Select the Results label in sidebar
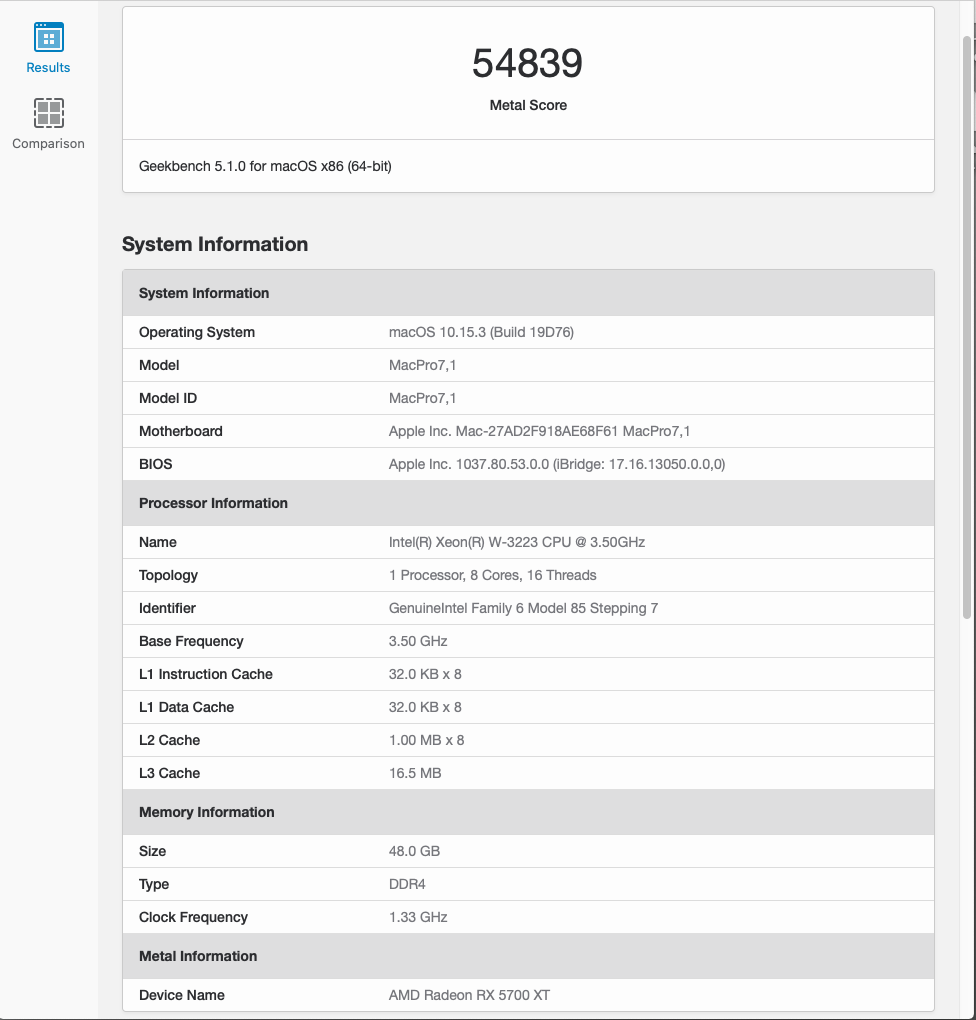This screenshot has width=976, height=1020. pyautogui.click(x=48, y=68)
